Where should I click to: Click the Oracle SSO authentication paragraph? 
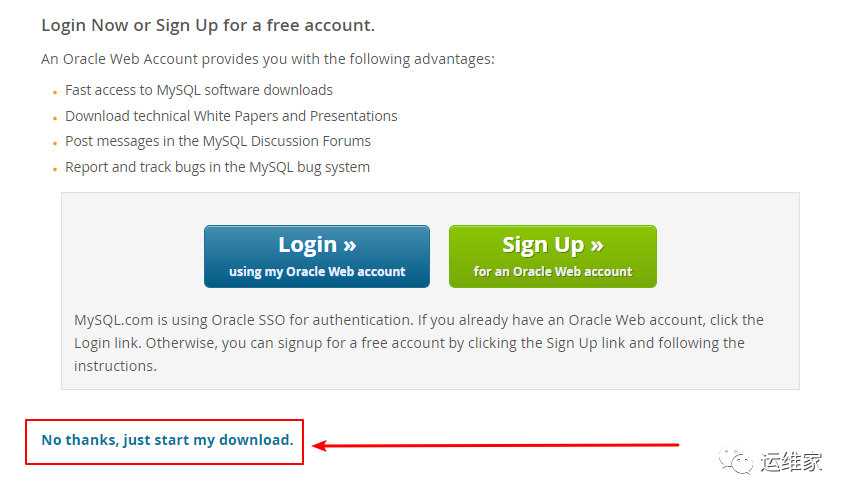pyautogui.click(x=418, y=343)
